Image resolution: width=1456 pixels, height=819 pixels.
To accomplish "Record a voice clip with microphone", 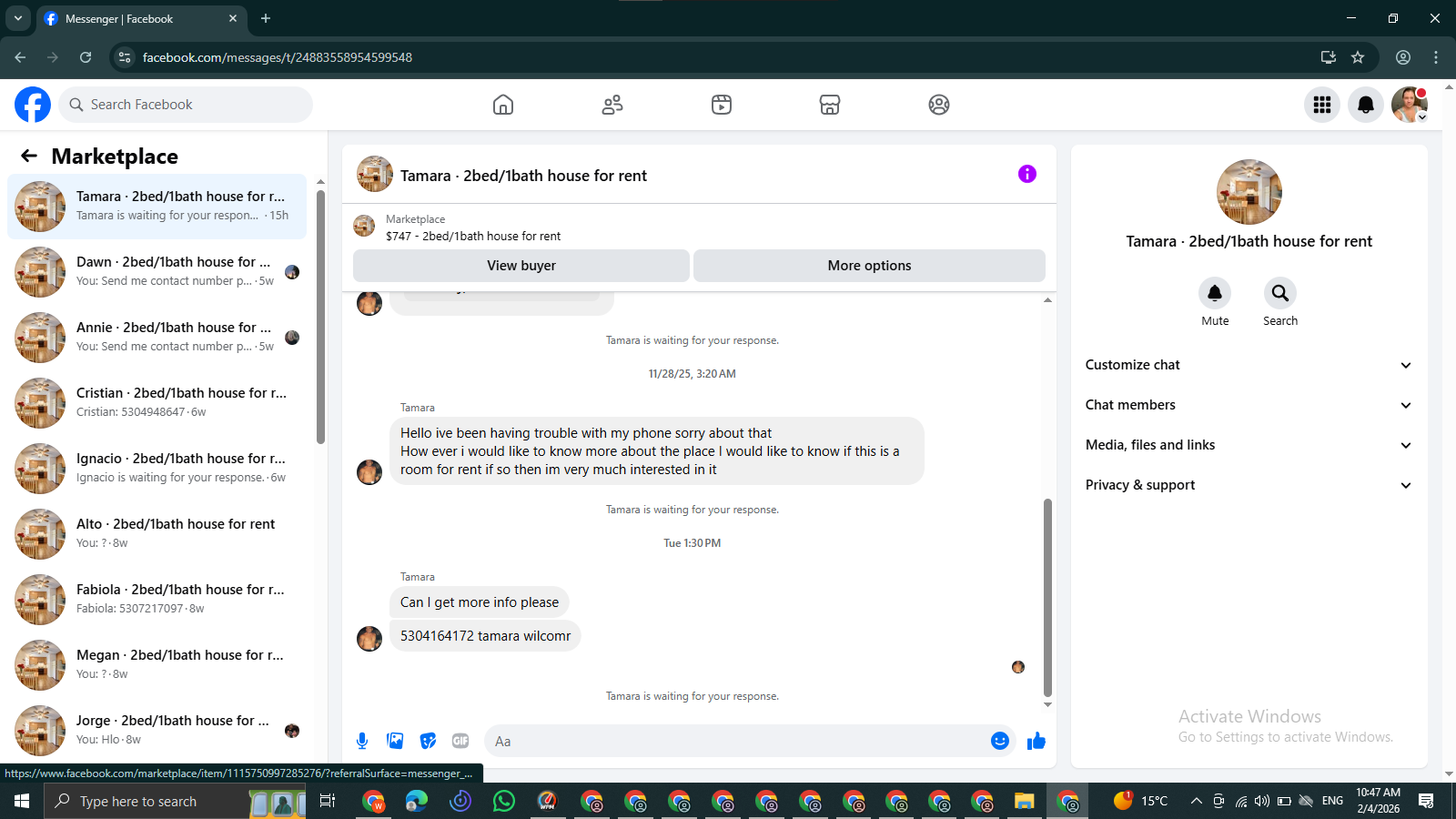I will pyautogui.click(x=362, y=741).
